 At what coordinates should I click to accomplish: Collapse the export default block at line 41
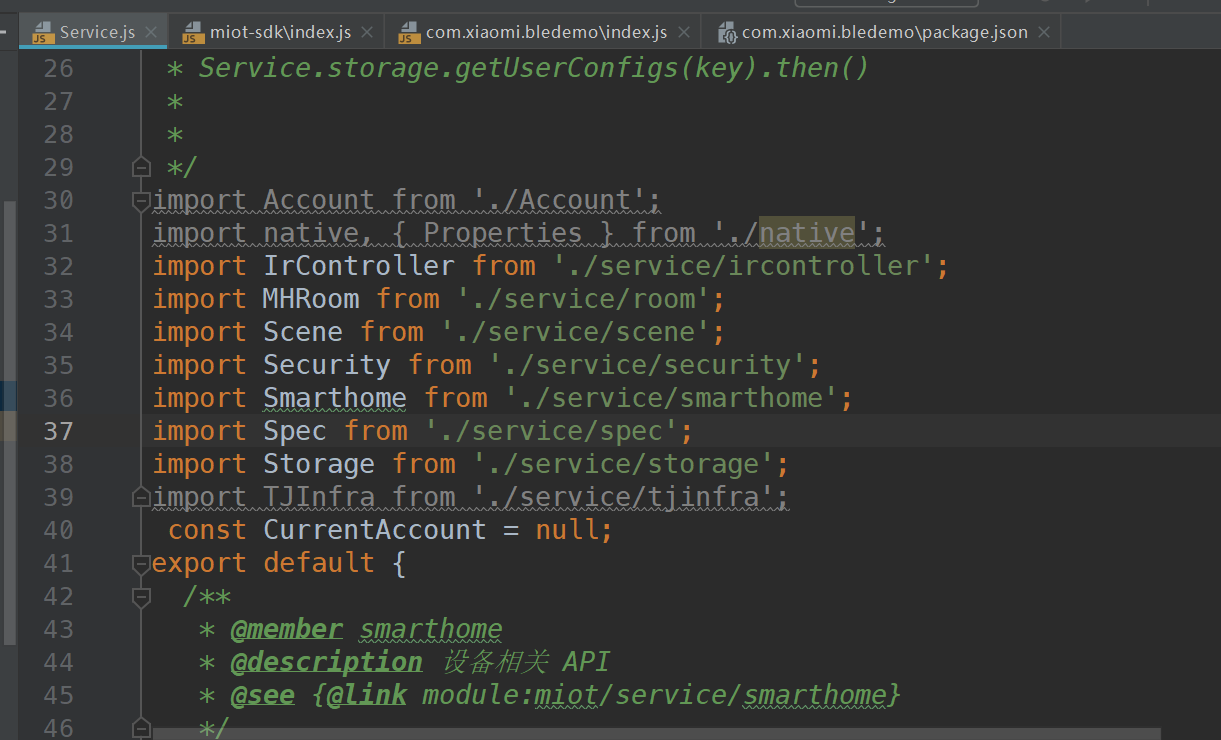[140, 563]
